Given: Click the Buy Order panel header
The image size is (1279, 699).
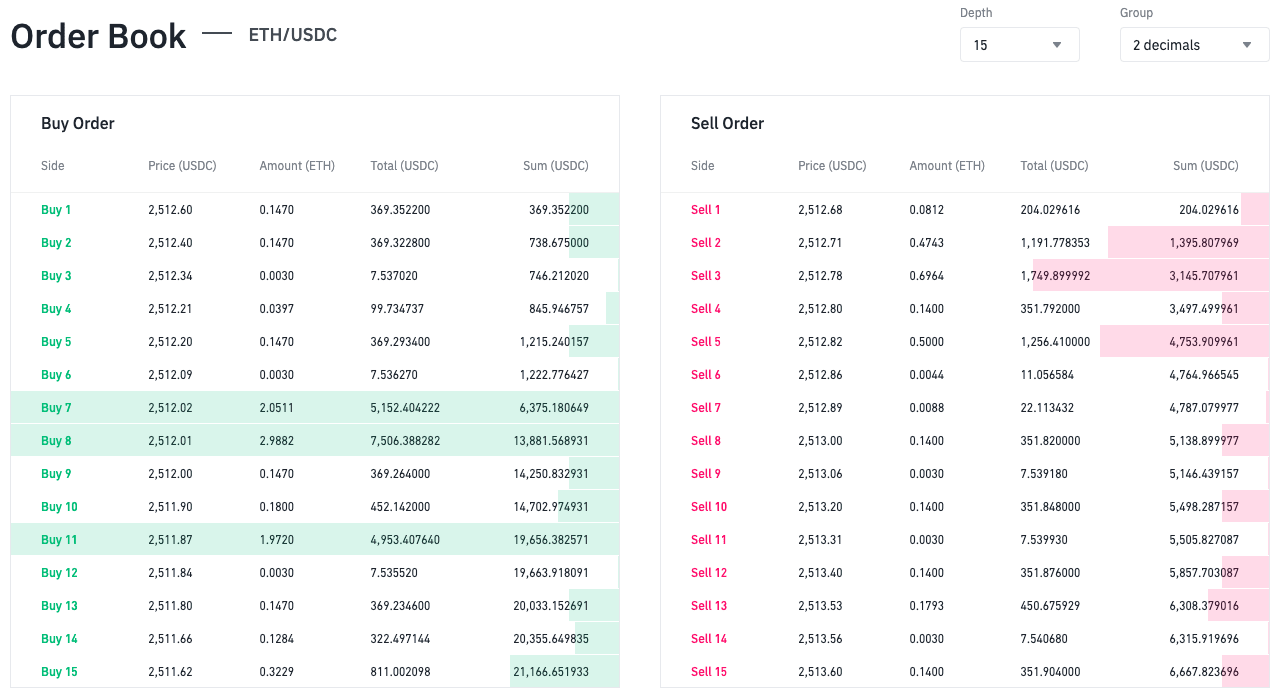Looking at the screenshot, I should 77,123.
